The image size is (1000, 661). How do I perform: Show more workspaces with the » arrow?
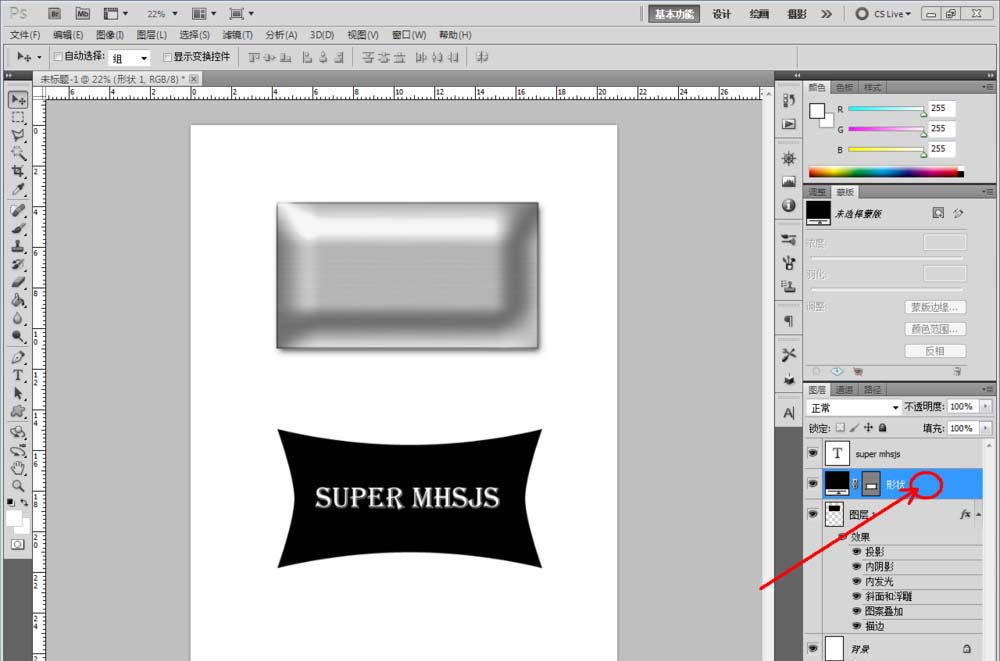(827, 13)
